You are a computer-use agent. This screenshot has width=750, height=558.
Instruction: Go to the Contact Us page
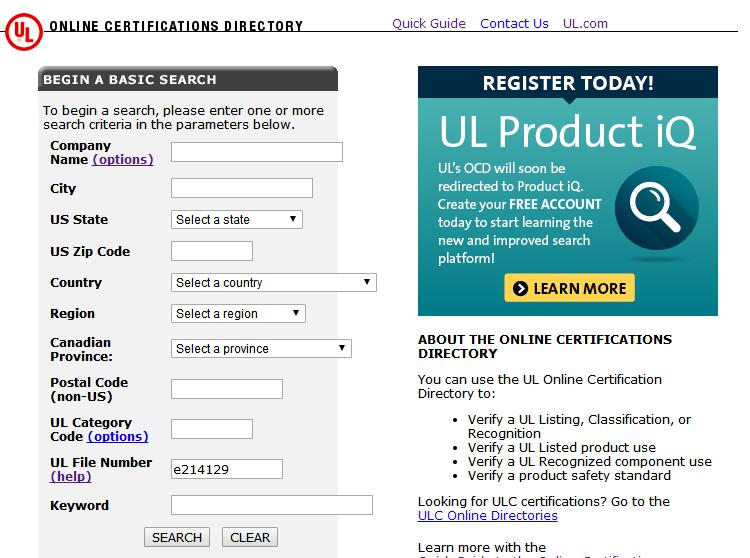click(x=514, y=23)
